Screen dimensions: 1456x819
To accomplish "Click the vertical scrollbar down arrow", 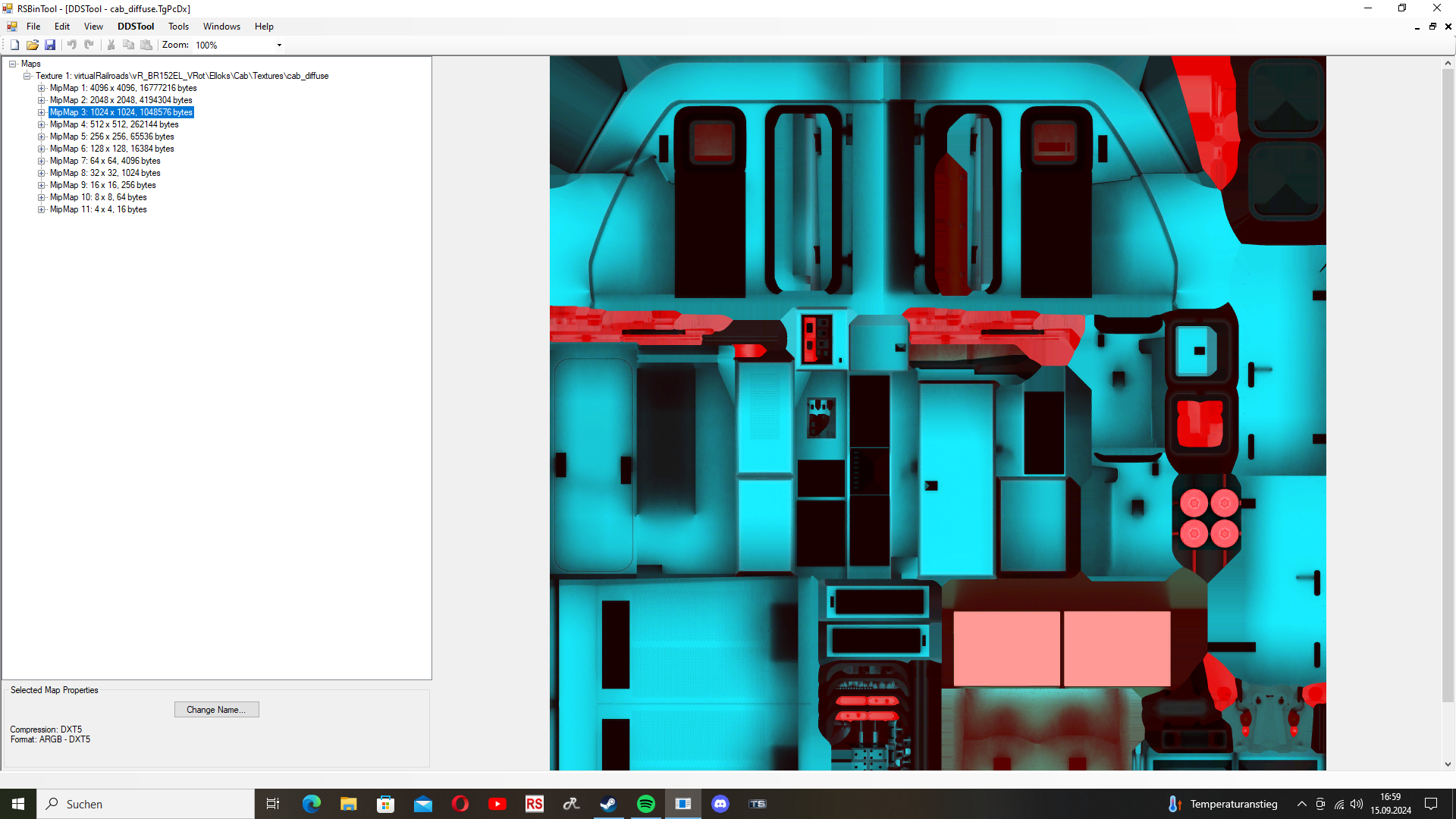I will (1448, 764).
